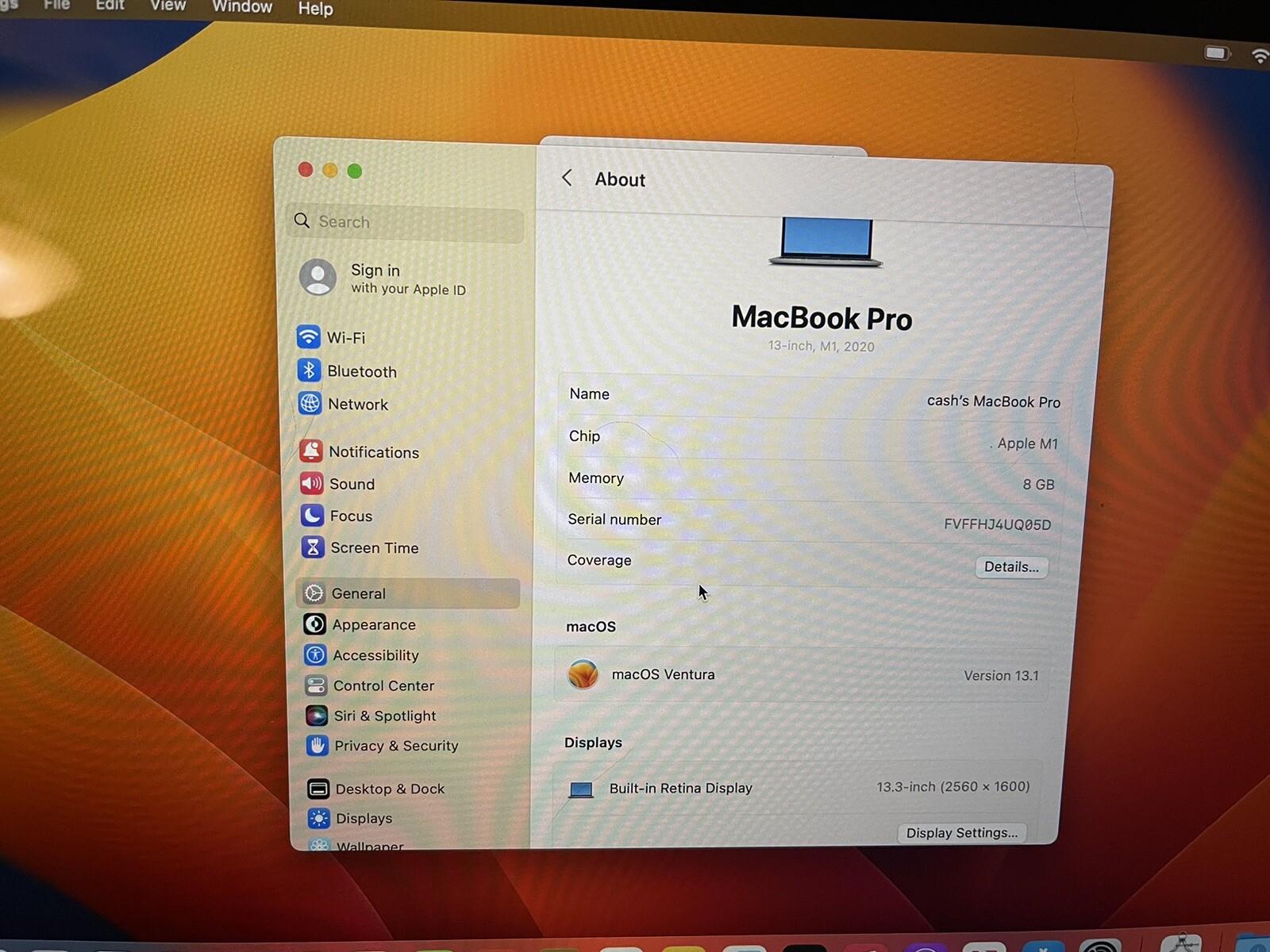
Task: Open Notifications bell icon
Action: pos(310,451)
